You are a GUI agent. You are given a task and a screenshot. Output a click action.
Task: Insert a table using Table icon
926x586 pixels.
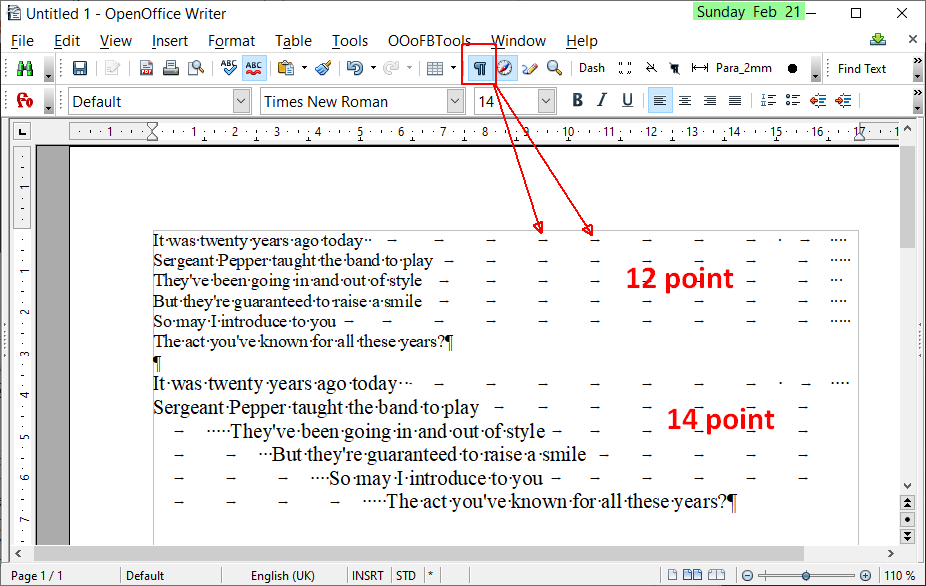tap(435, 69)
